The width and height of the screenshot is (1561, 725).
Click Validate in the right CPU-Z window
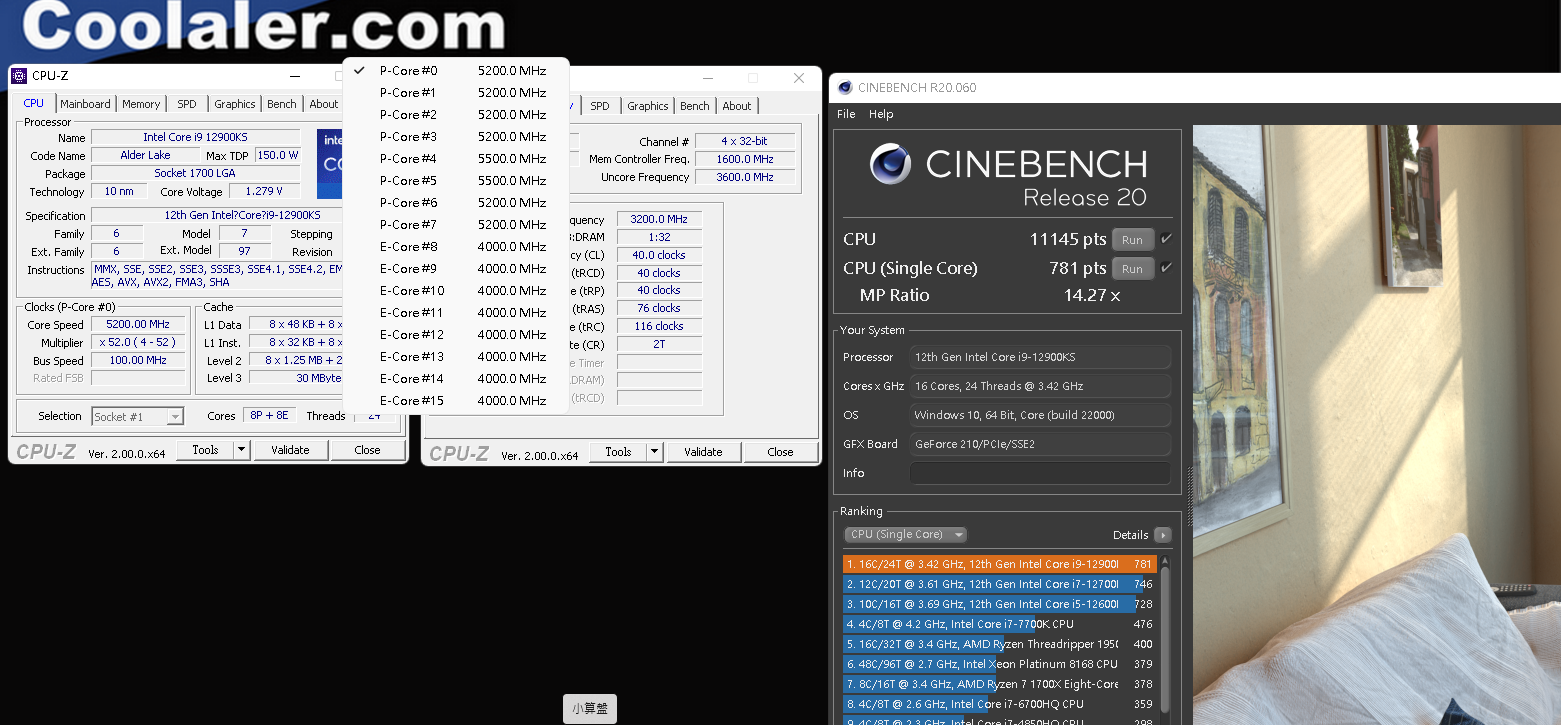(703, 452)
